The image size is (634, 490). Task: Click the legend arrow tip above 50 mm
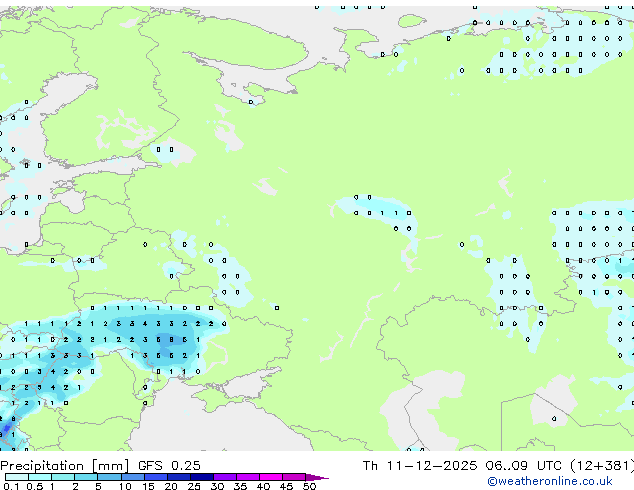pos(317,477)
